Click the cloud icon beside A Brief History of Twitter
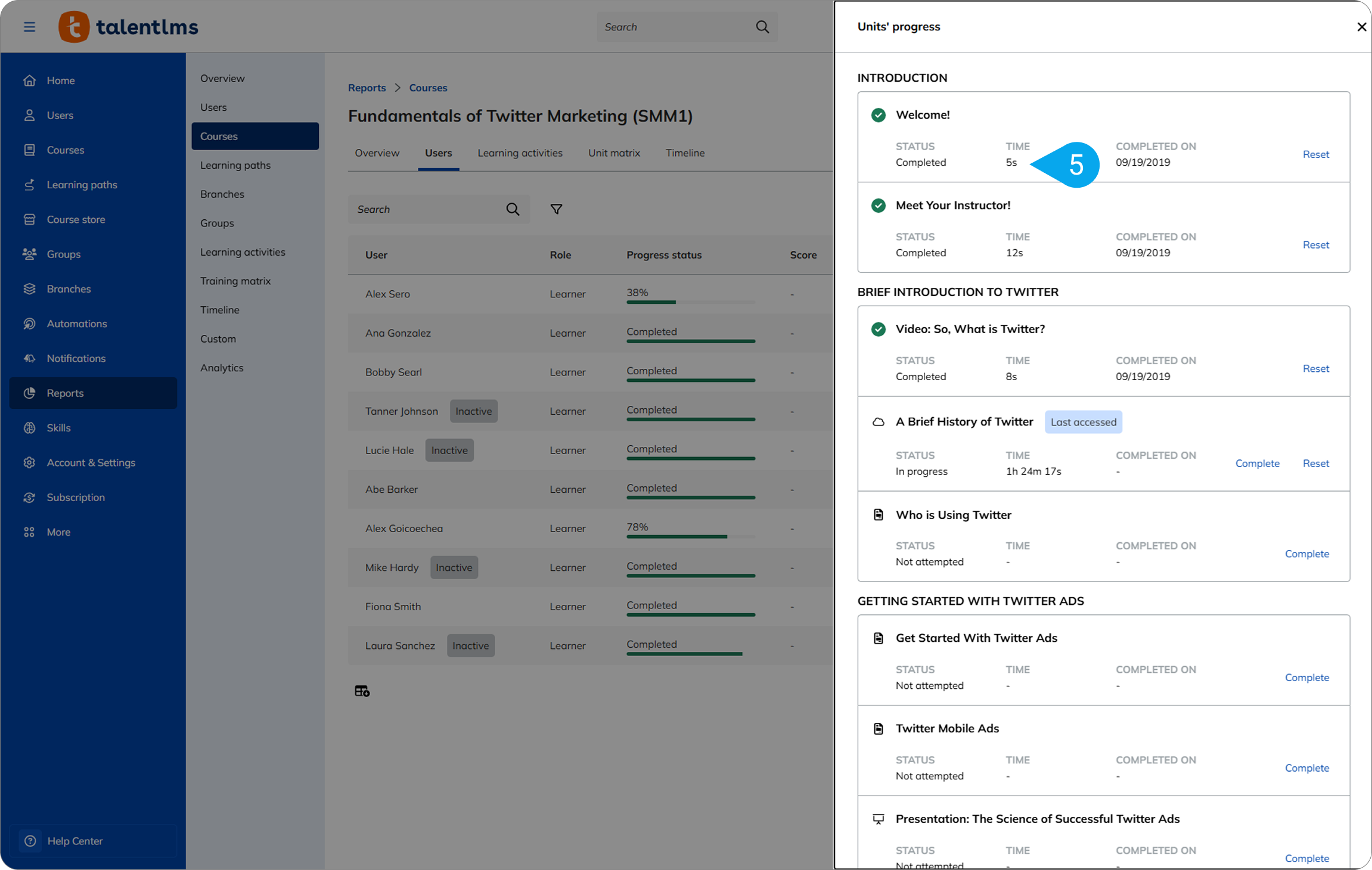This screenshot has width=1372, height=870. point(878,422)
